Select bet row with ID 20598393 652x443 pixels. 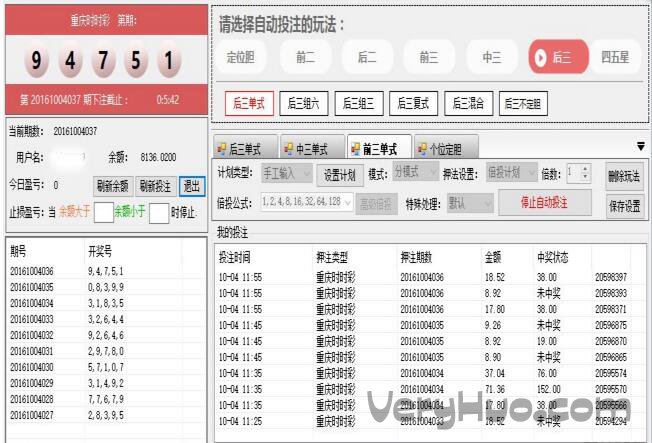pyautogui.click(x=430, y=293)
